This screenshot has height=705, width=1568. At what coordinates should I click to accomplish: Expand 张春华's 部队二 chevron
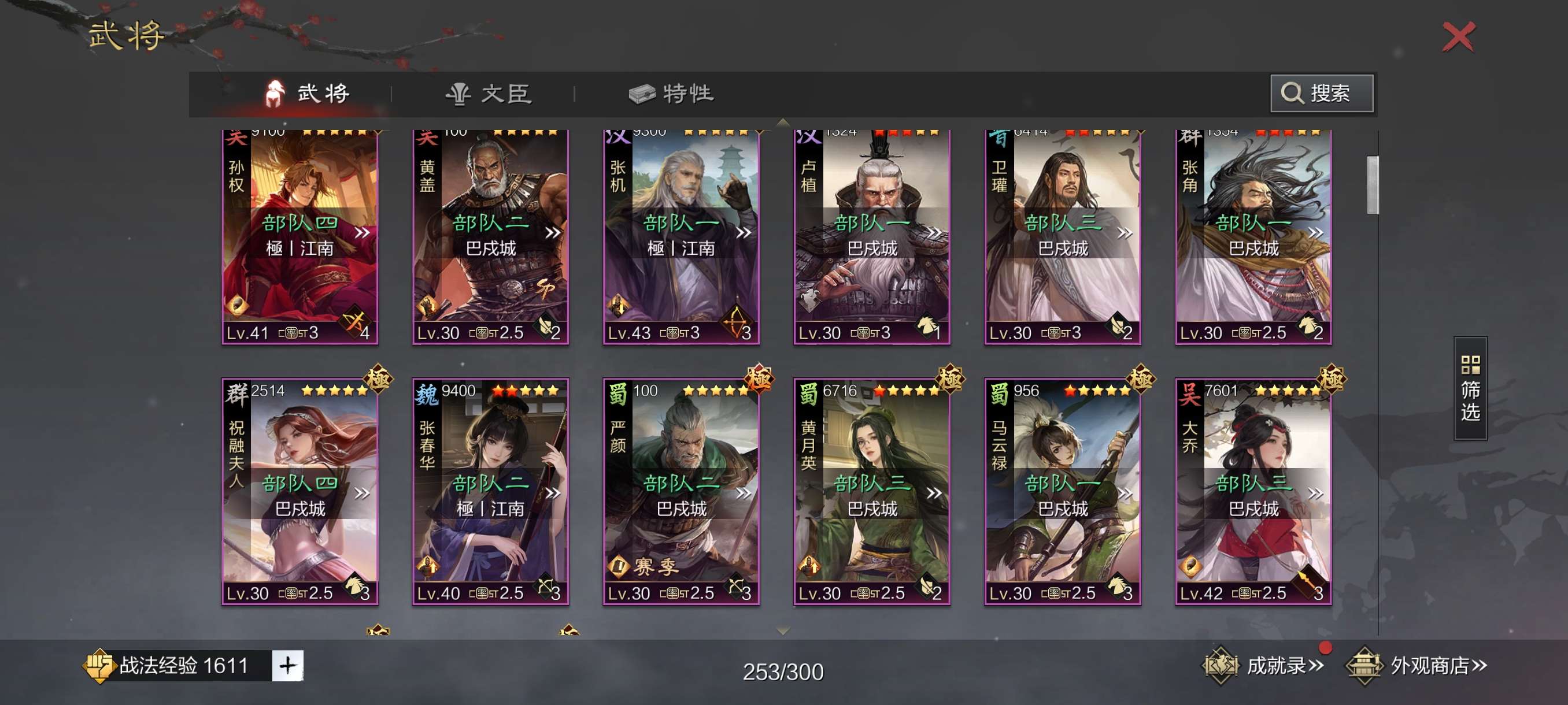coord(552,493)
